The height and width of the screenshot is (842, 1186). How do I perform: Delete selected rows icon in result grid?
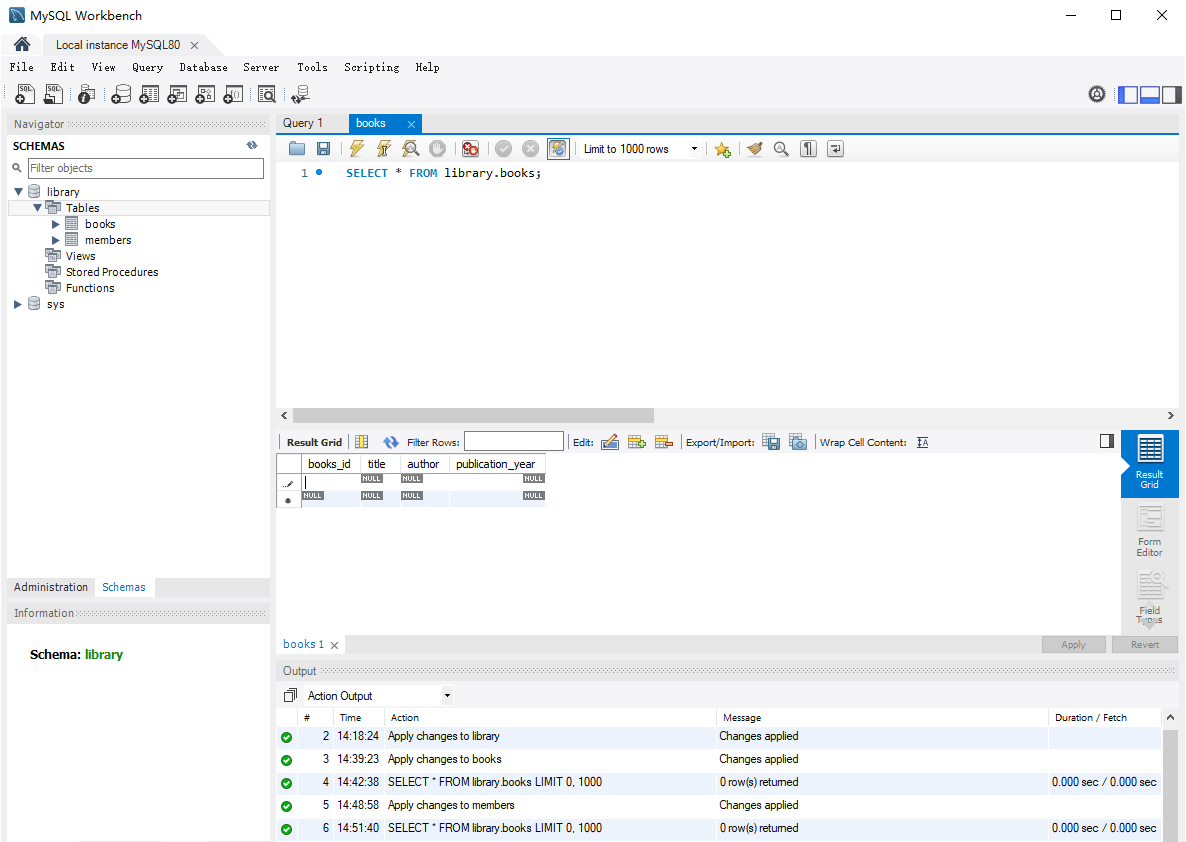click(x=664, y=443)
